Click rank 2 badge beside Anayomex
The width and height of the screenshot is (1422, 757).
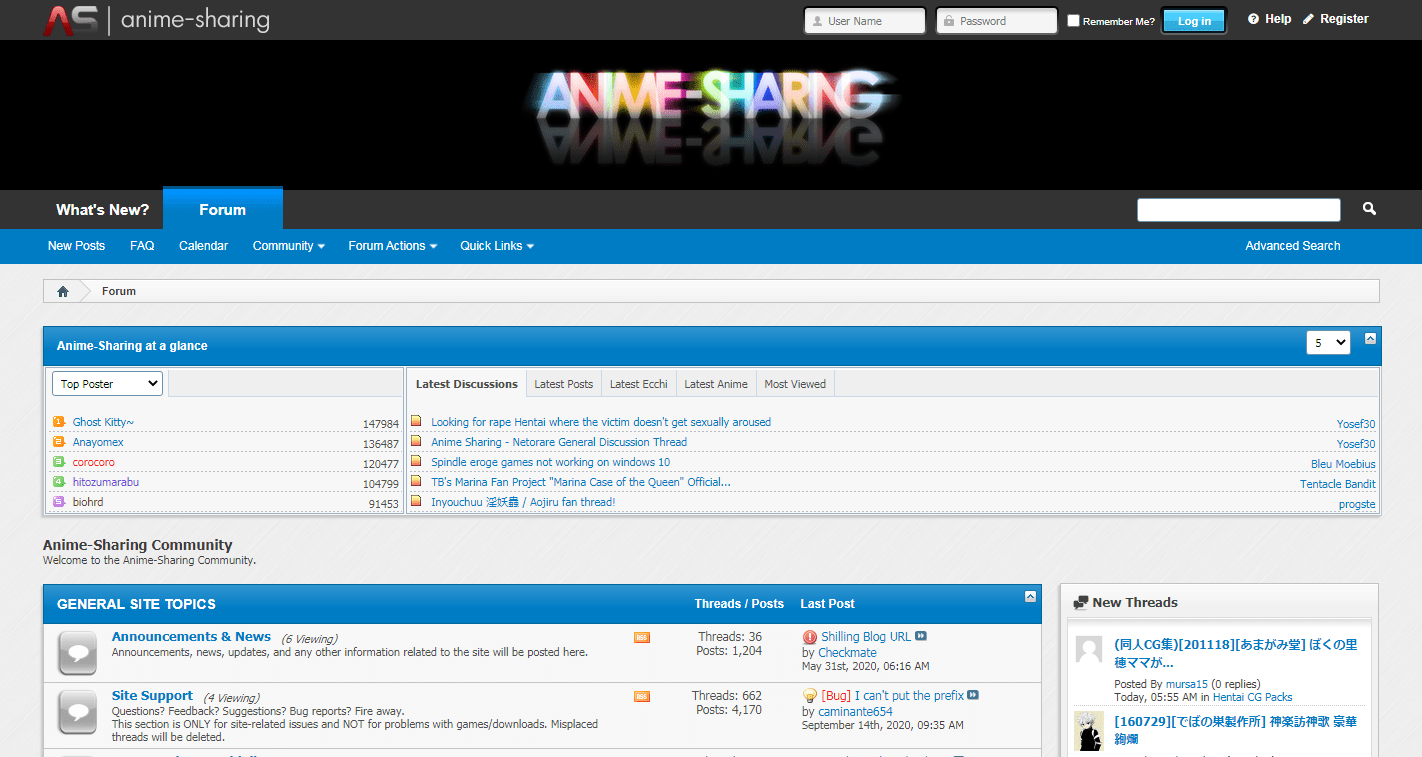coord(58,442)
